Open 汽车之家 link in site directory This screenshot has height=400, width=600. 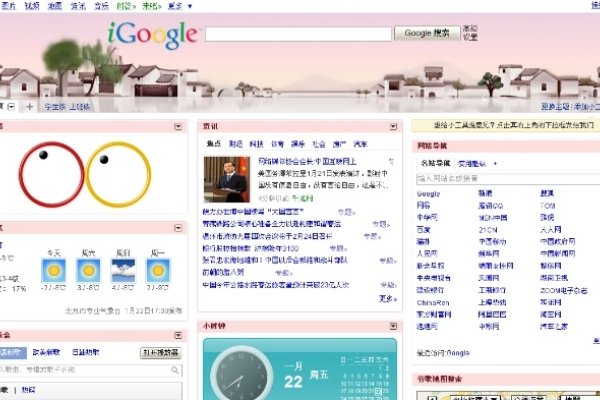(x=554, y=327)
